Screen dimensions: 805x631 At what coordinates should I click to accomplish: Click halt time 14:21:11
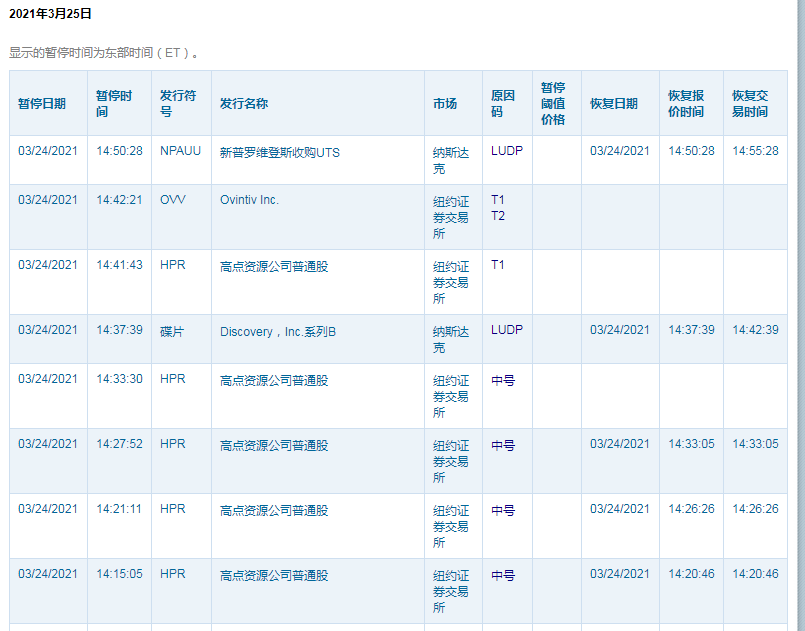[119, 509]
